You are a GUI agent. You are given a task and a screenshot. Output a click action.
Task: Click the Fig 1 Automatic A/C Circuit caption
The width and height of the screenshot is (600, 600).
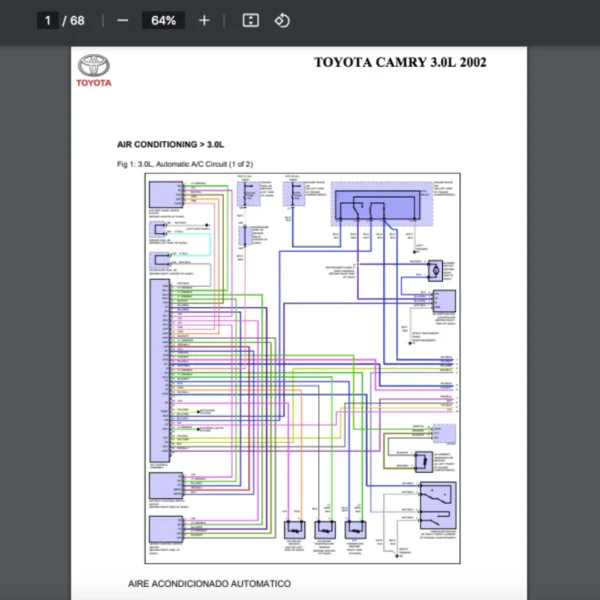(x=185, y=163)
